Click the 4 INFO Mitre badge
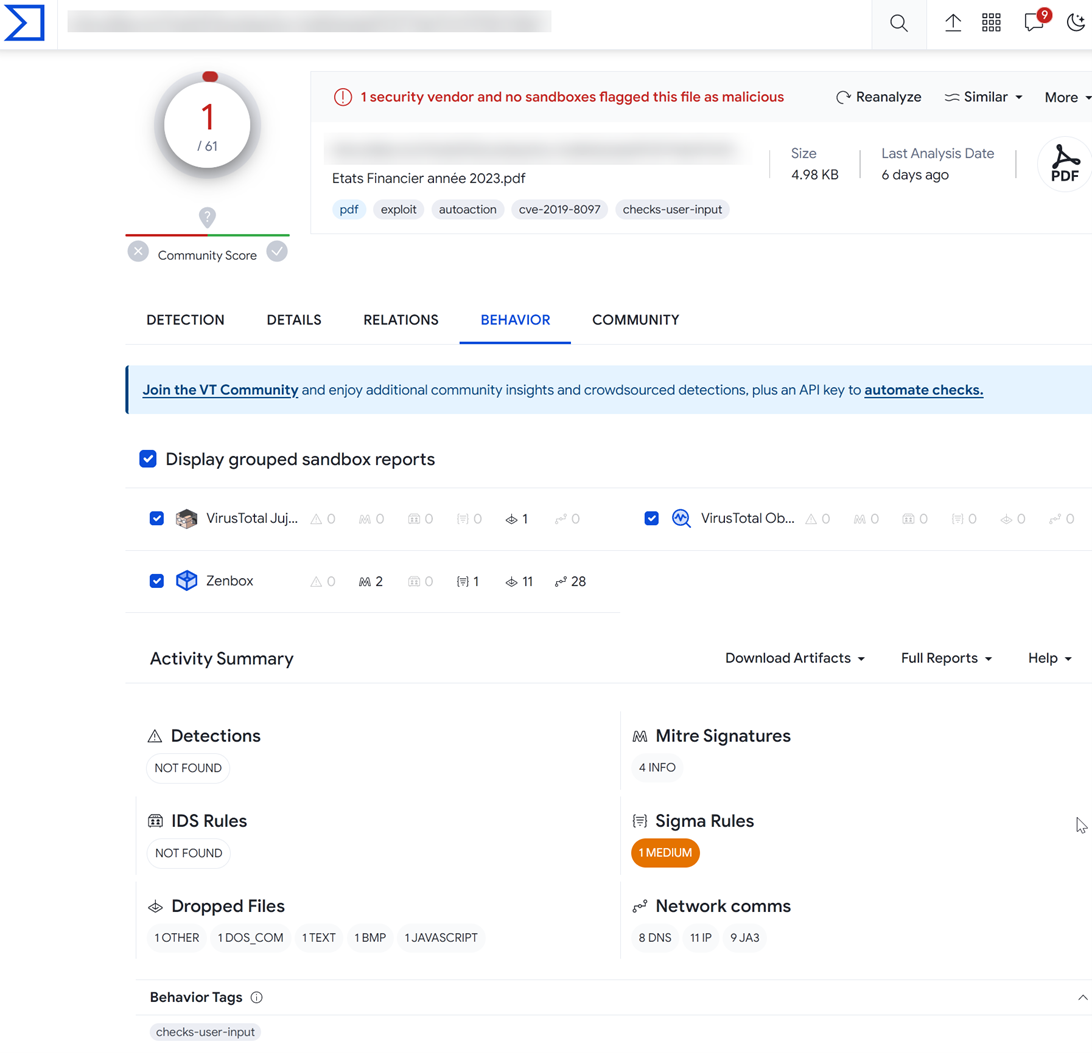The height and width of the screenshot is (1053, 1092). tap(657, 767)
